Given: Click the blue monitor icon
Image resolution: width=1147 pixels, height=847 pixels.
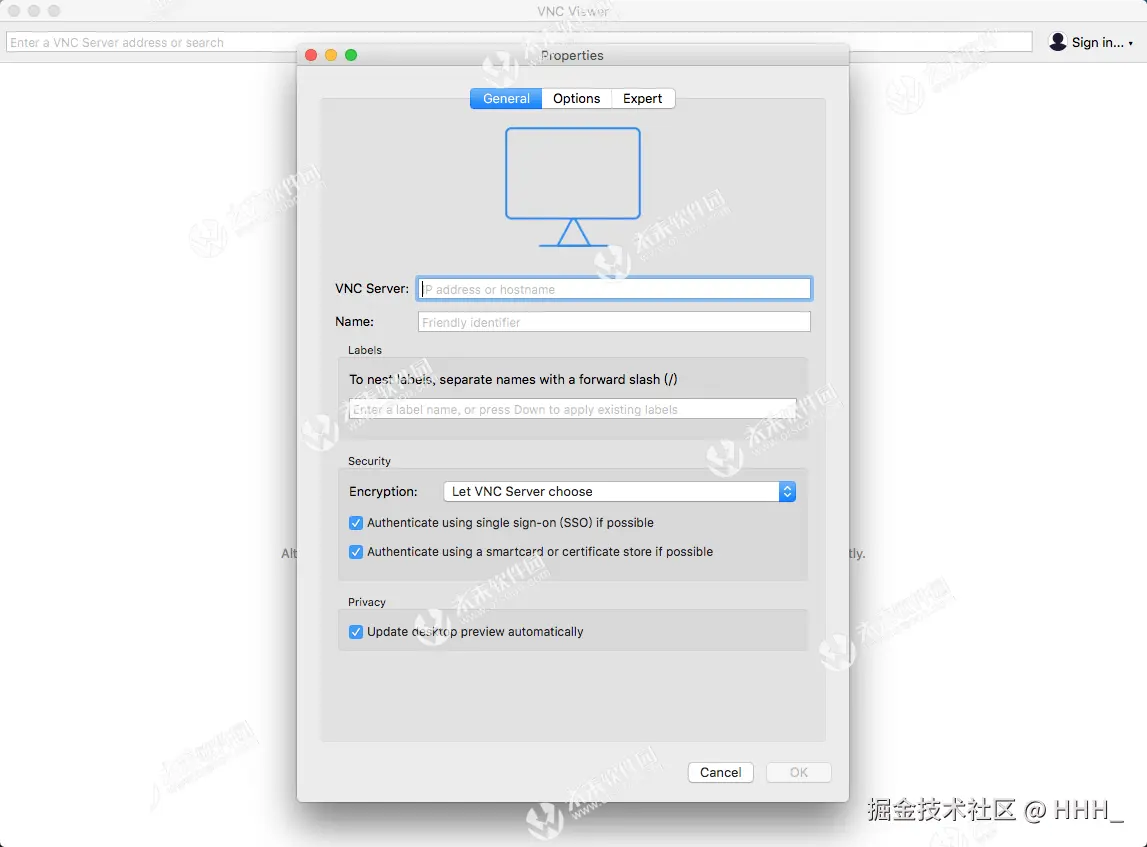Looking at the screenshot, I should pos(573,187).
